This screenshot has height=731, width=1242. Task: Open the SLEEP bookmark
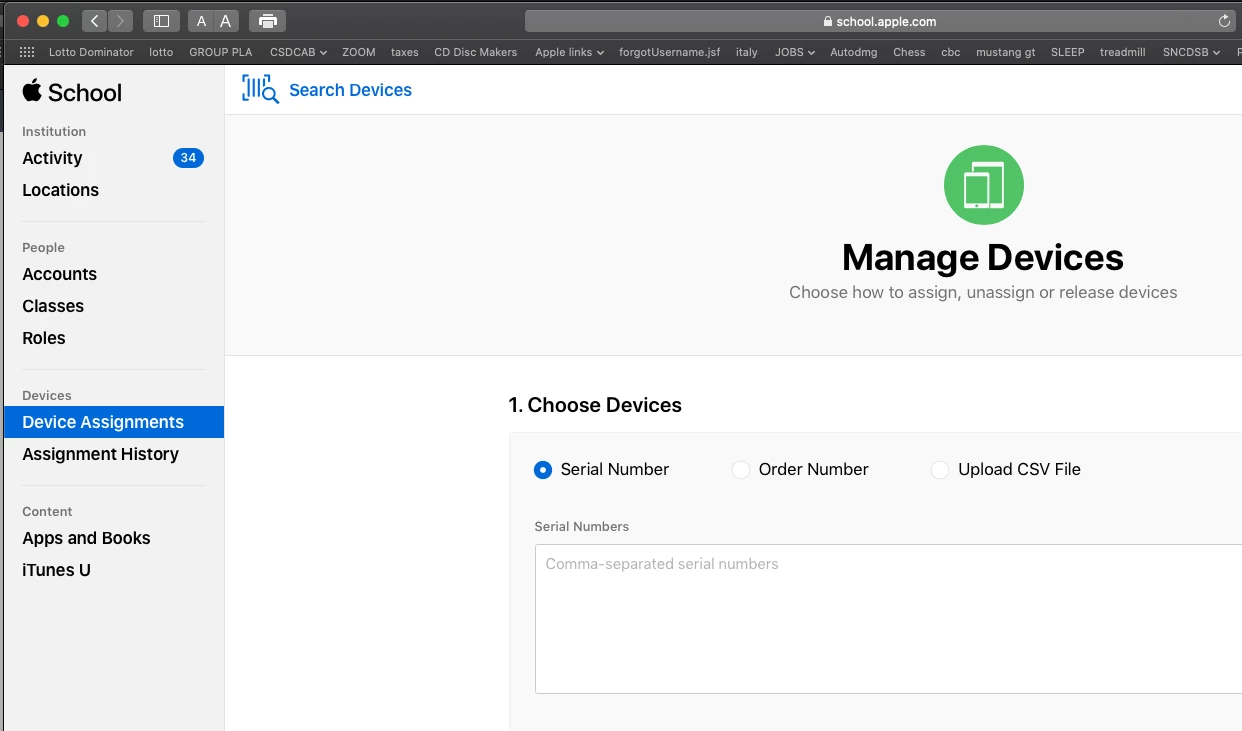click(1068, 52)
